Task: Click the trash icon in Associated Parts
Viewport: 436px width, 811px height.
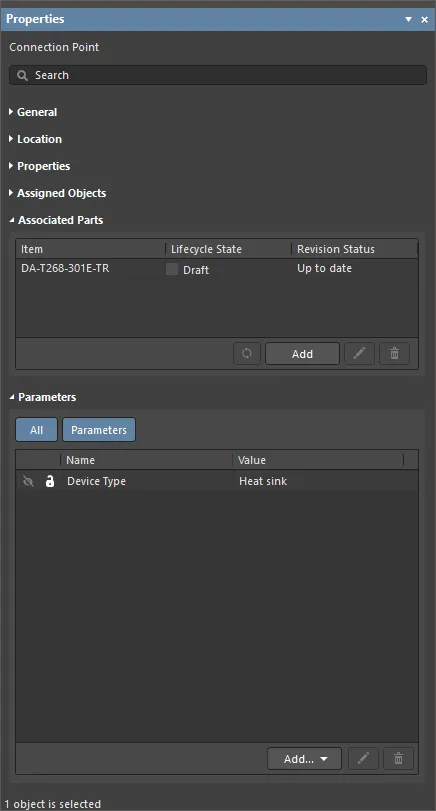Action: (395, 354)
